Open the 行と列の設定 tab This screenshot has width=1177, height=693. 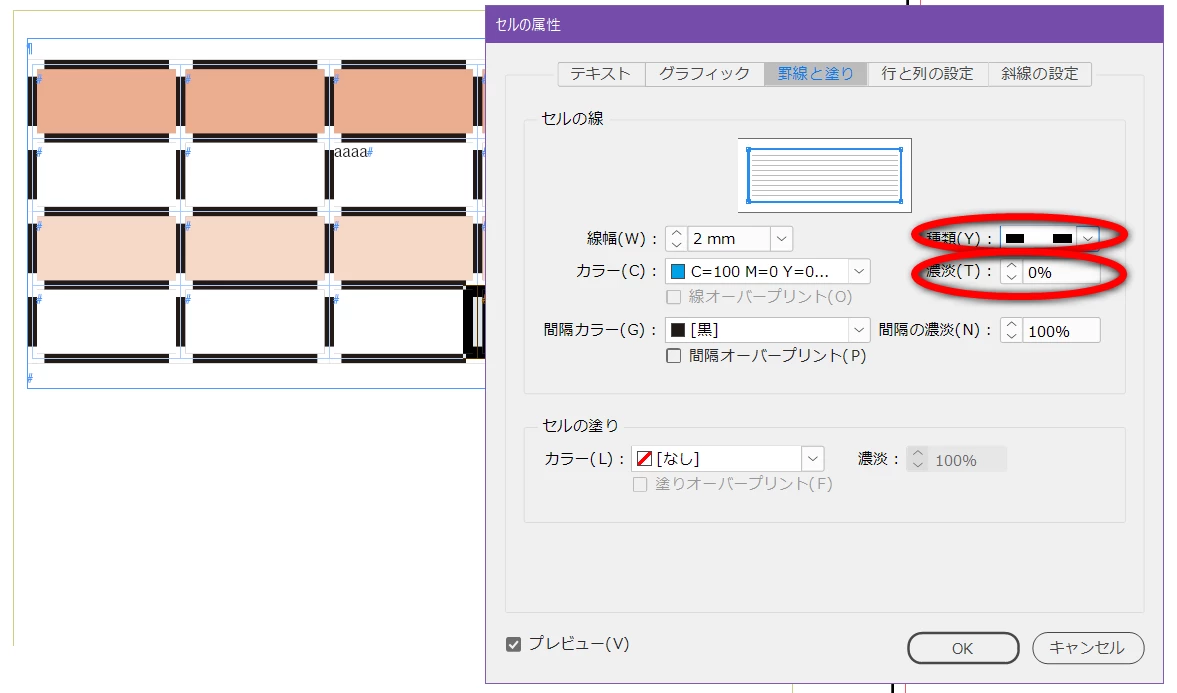[x=928, y=74]
